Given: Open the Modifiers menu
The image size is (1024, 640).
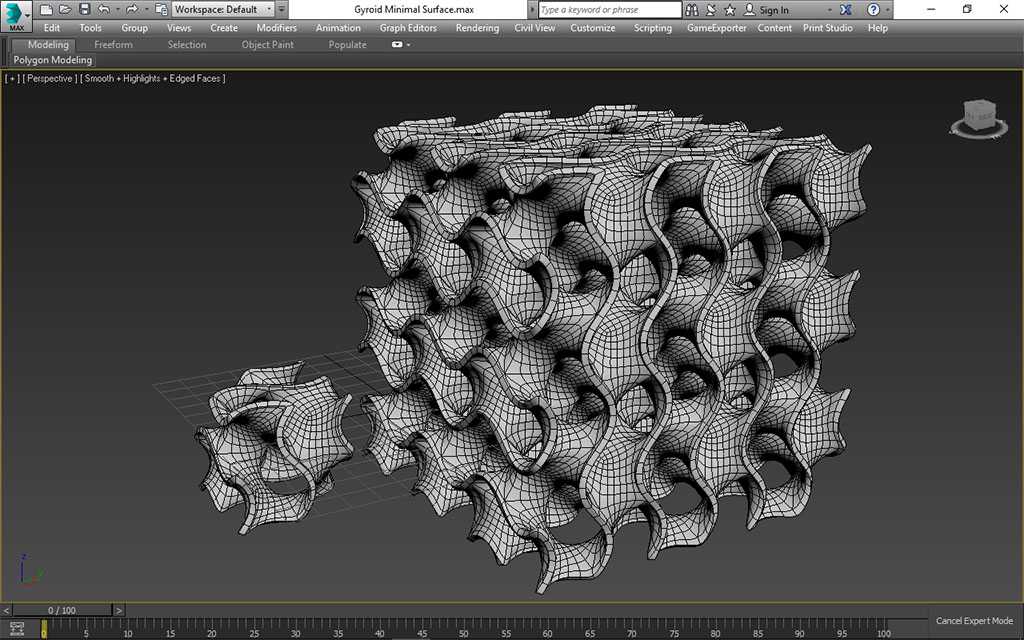Looking at the screenshot, I should (x=276, y=28).
